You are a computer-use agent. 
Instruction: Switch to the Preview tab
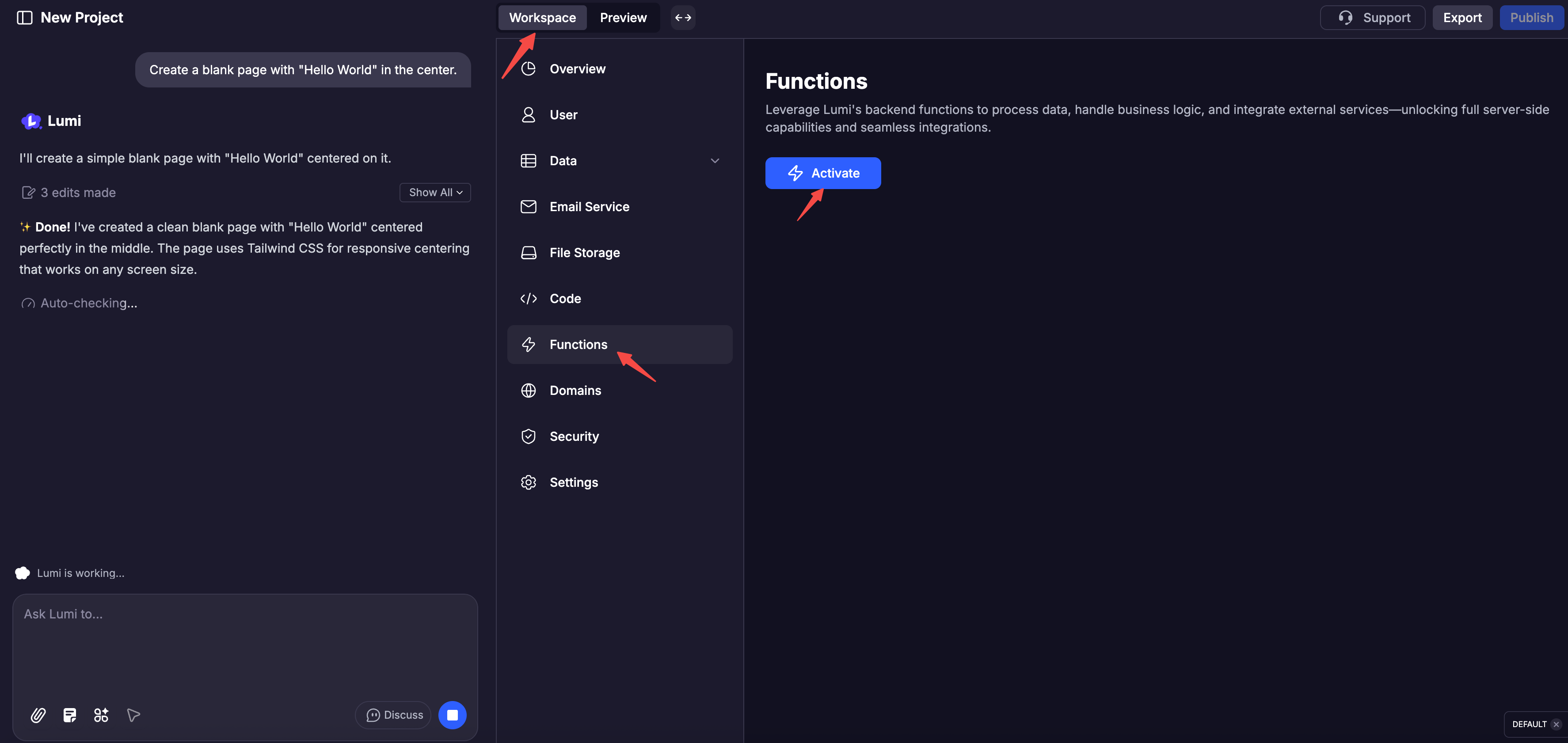click(x=623, y=18)
